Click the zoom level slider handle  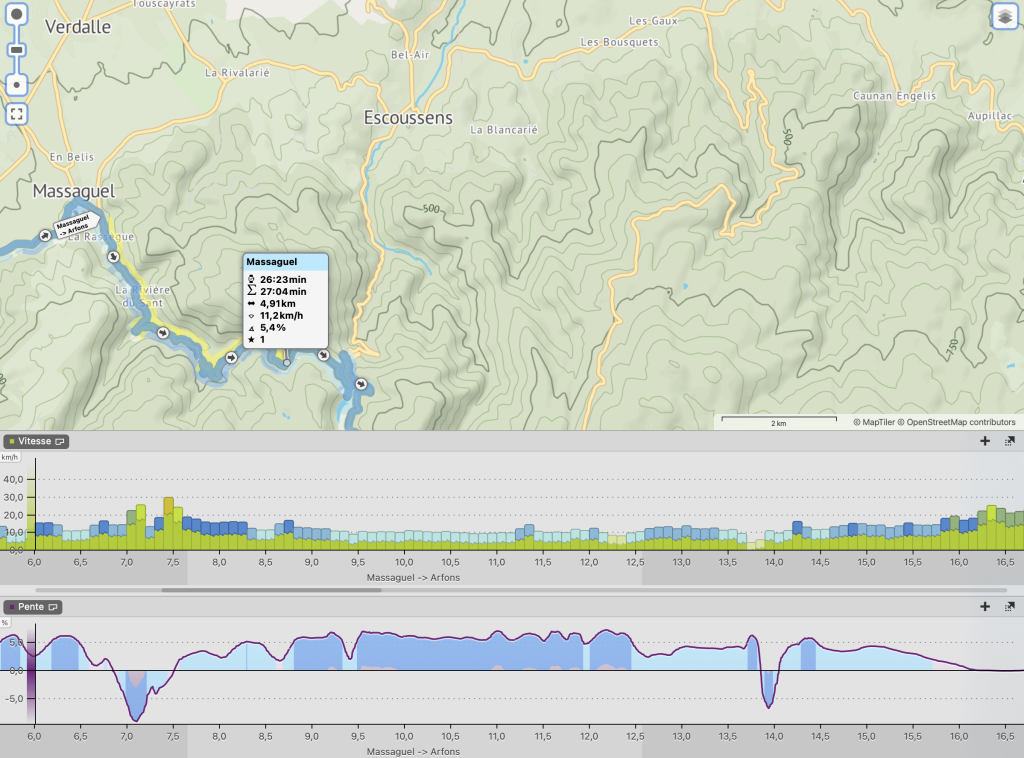pos(17,51)
